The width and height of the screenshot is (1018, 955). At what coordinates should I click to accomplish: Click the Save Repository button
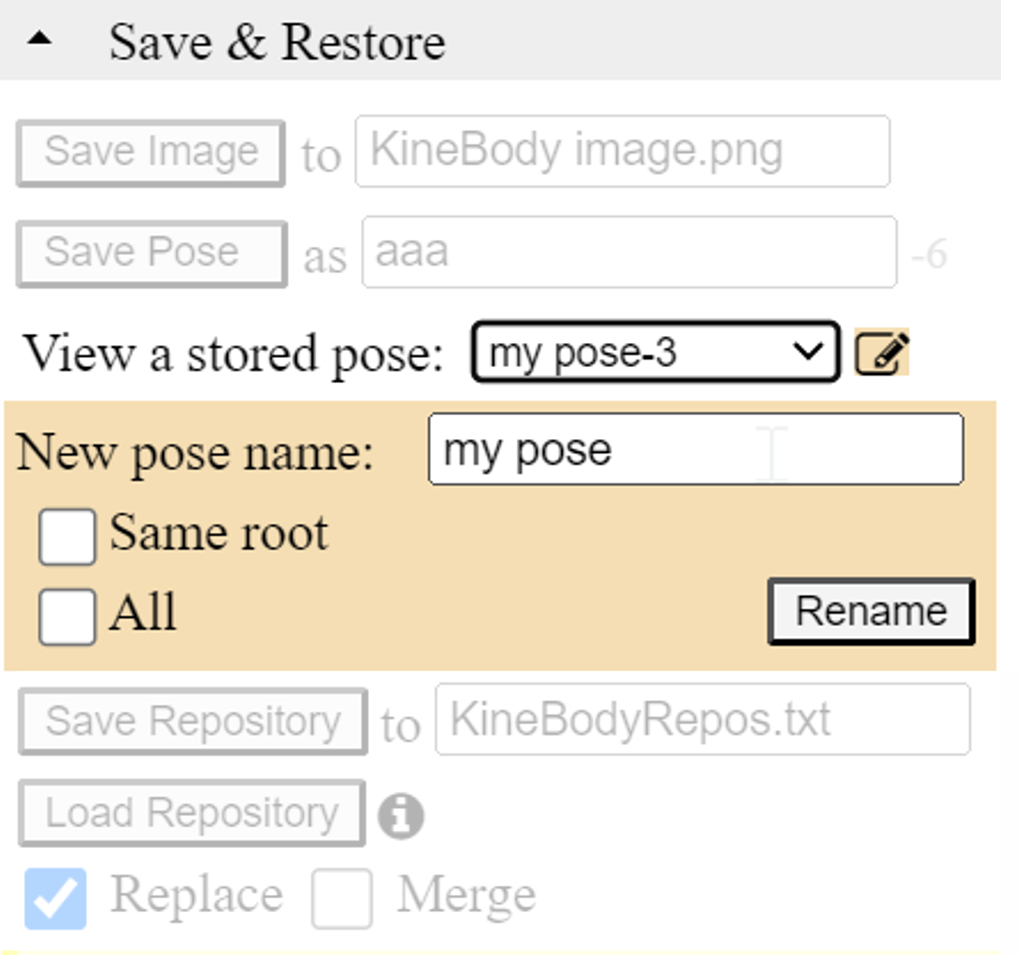click(193, 722)
